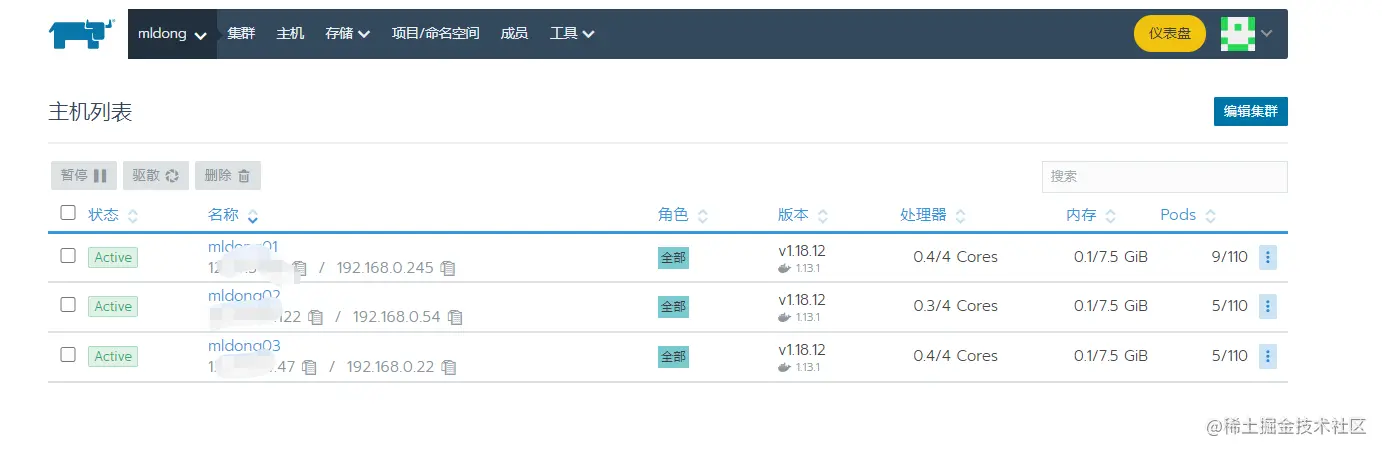Sort hosts by 状态 column
Image resolution: width=1382 pixels, height=452 pixels.
113,215
